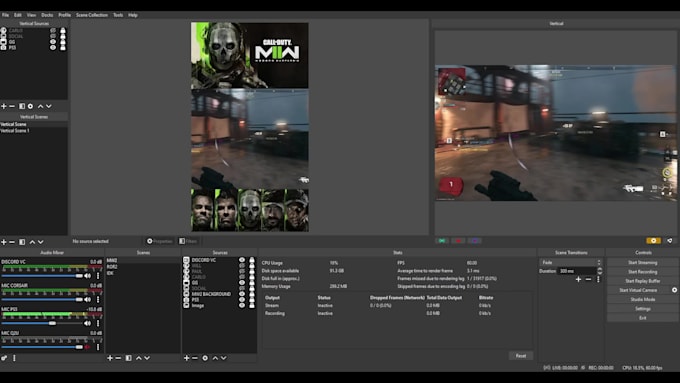680x383 pixels.
Task: Open source properties gear in Sources dock
Action: pyautogui.click(x=205, y=358)
